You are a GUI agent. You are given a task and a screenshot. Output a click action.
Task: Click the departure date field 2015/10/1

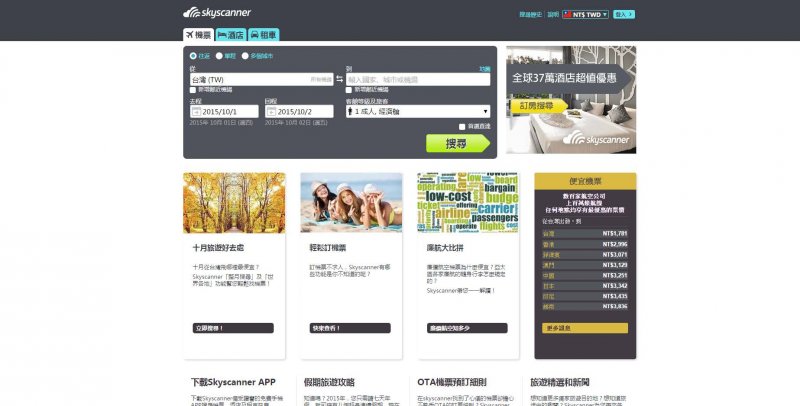[224, 111]
